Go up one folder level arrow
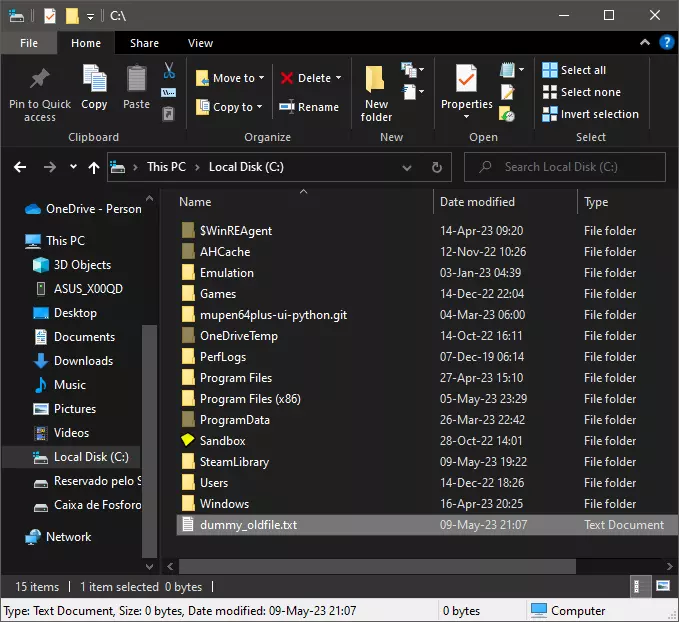Image resolution: width=679 pixels, height=622 pixels. 94,168
